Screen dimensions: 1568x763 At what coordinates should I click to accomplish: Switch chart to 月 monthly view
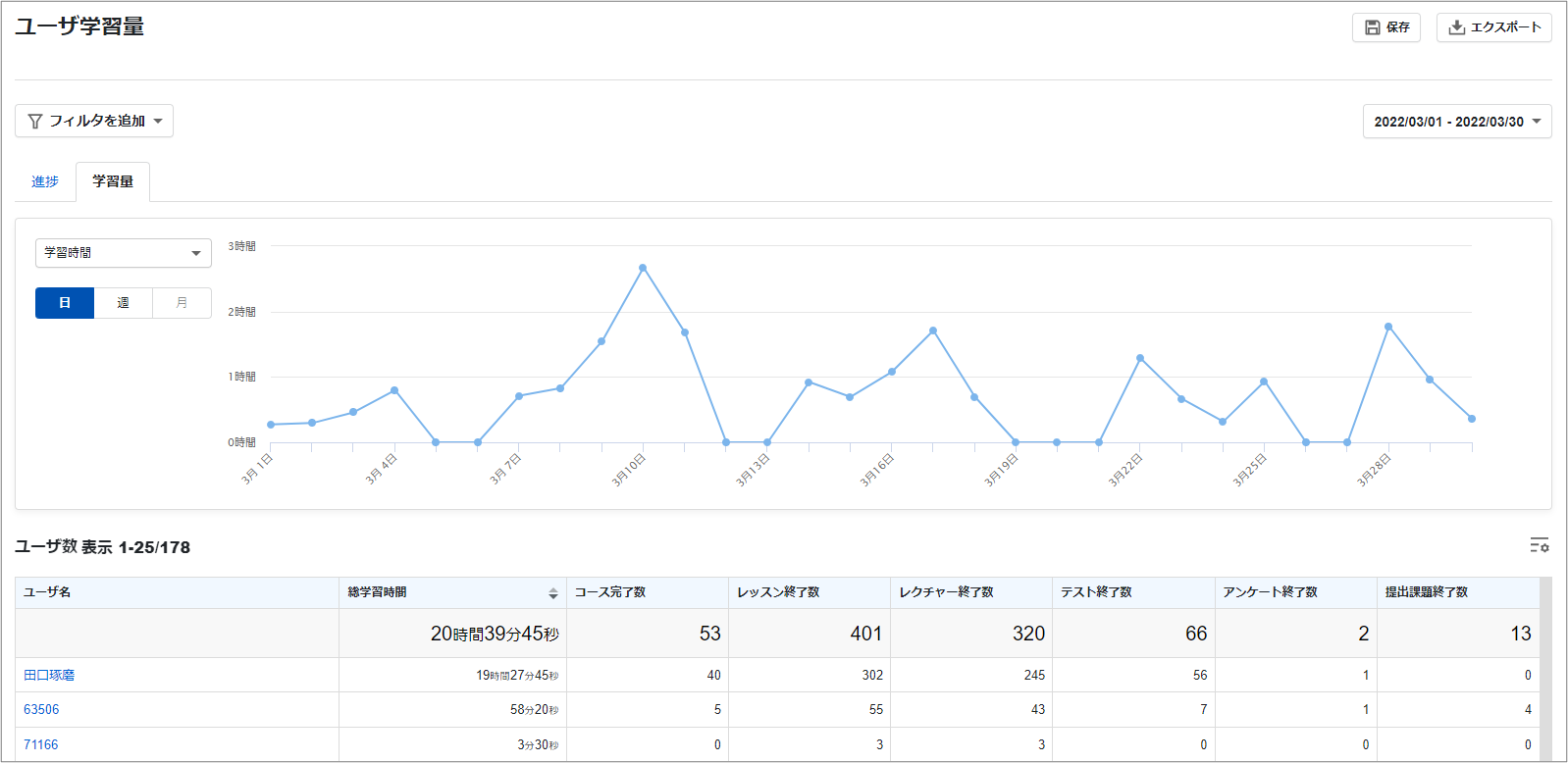(183, 303)
